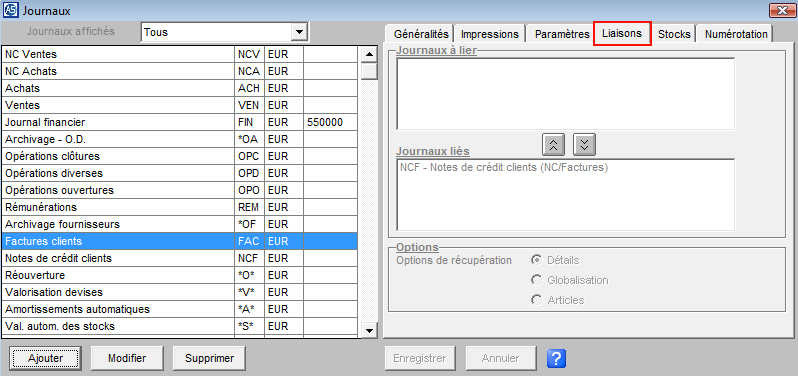Click the journal list scrollbar thumb
This screenshot has height=376, width=798.
coord(369,70)
